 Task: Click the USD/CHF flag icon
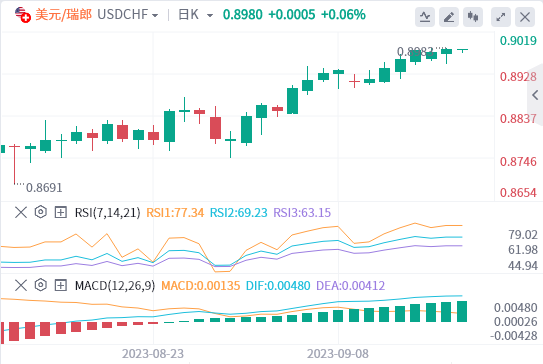pos(23,15)
